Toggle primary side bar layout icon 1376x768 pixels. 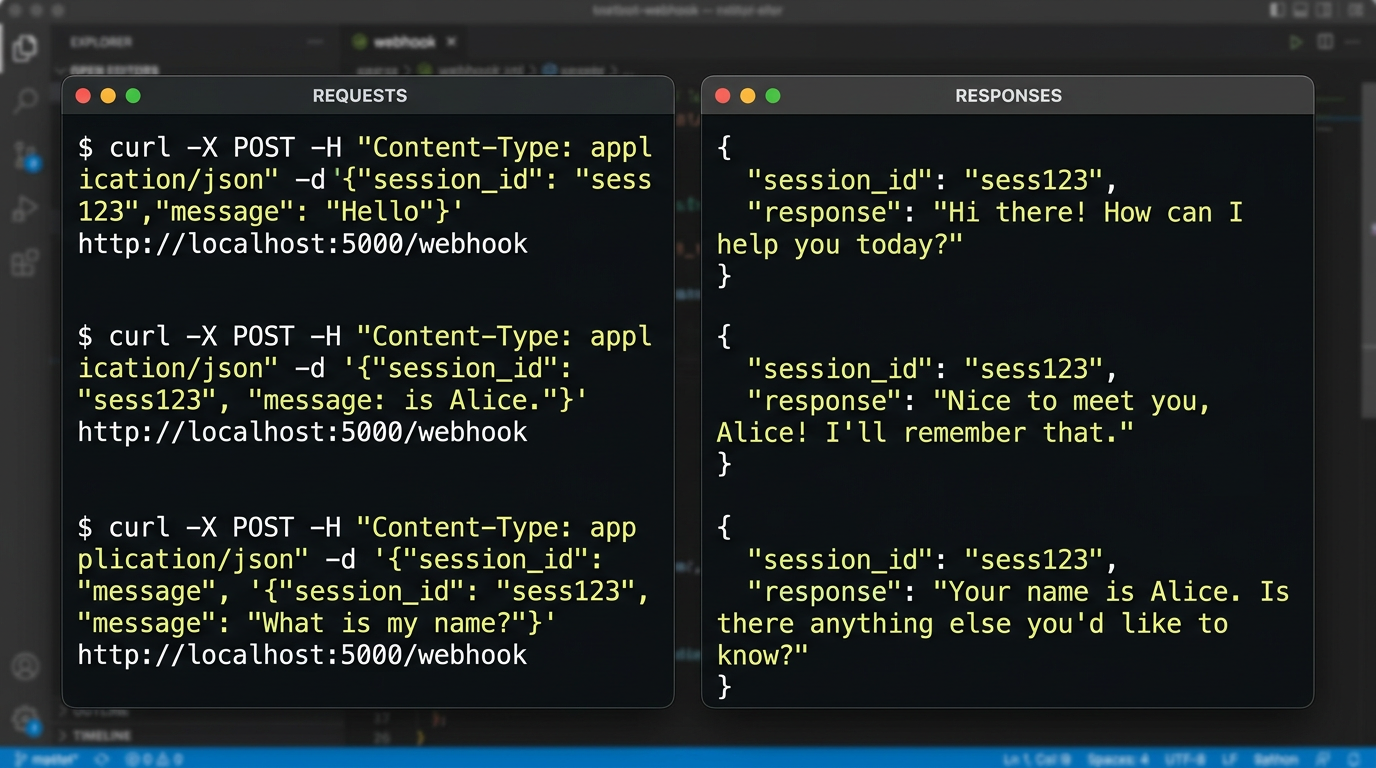(x=1278, y=10)
